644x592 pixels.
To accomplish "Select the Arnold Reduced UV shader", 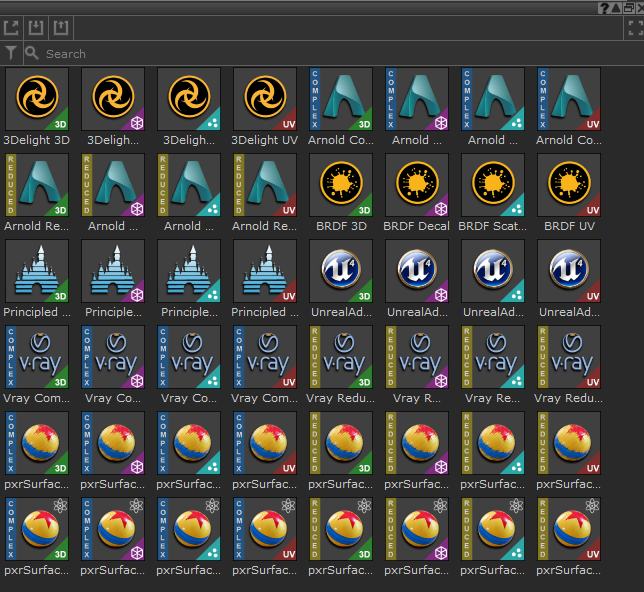I will pyautogui.click(x=265, y=185).
